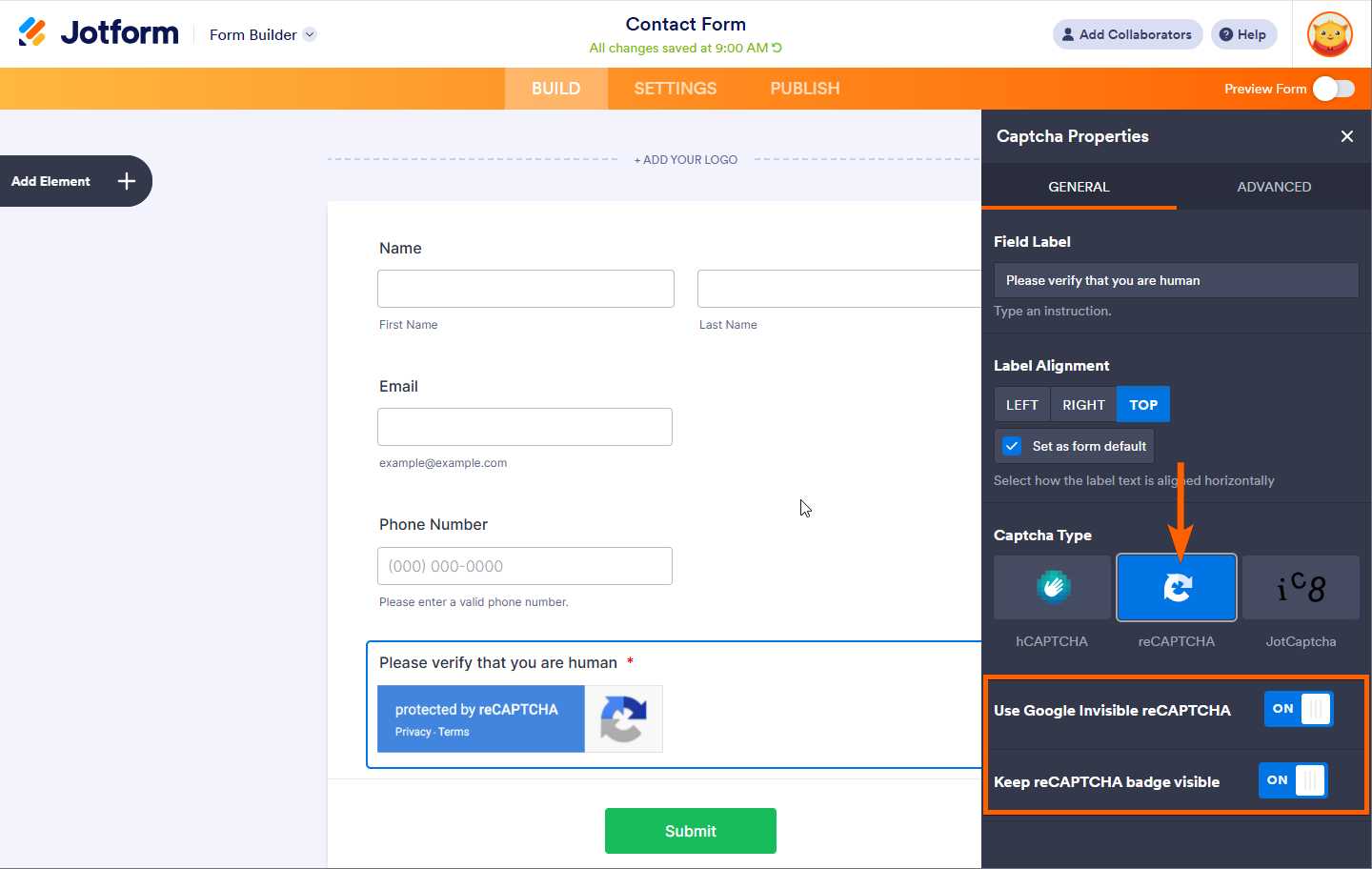Select the hCAPTCHA captcha type icon
Image resolution: width=1372 pixels, height=869 pixels.
[x=1052, y=588]
